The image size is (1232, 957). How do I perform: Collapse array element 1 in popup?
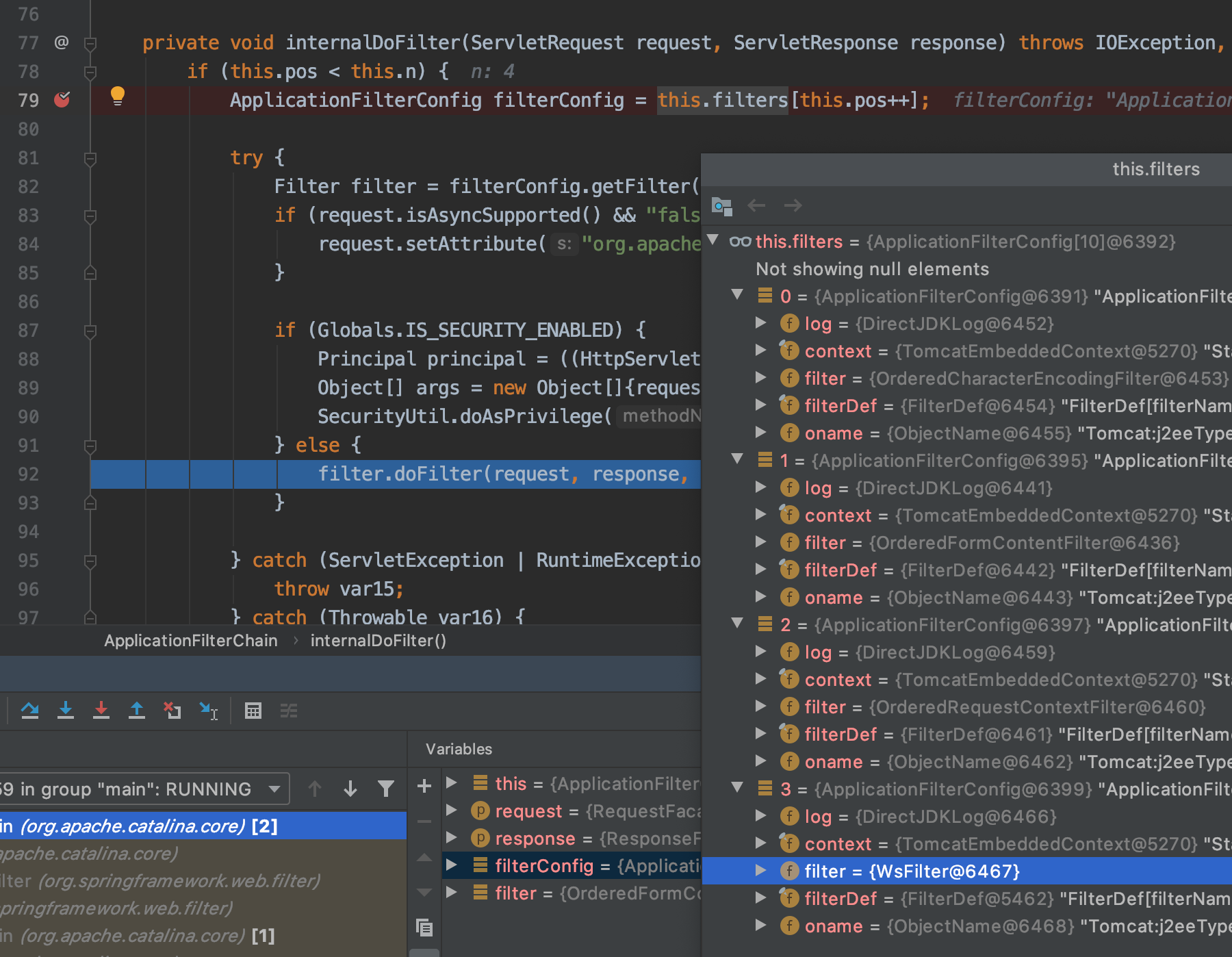(737, 459)
